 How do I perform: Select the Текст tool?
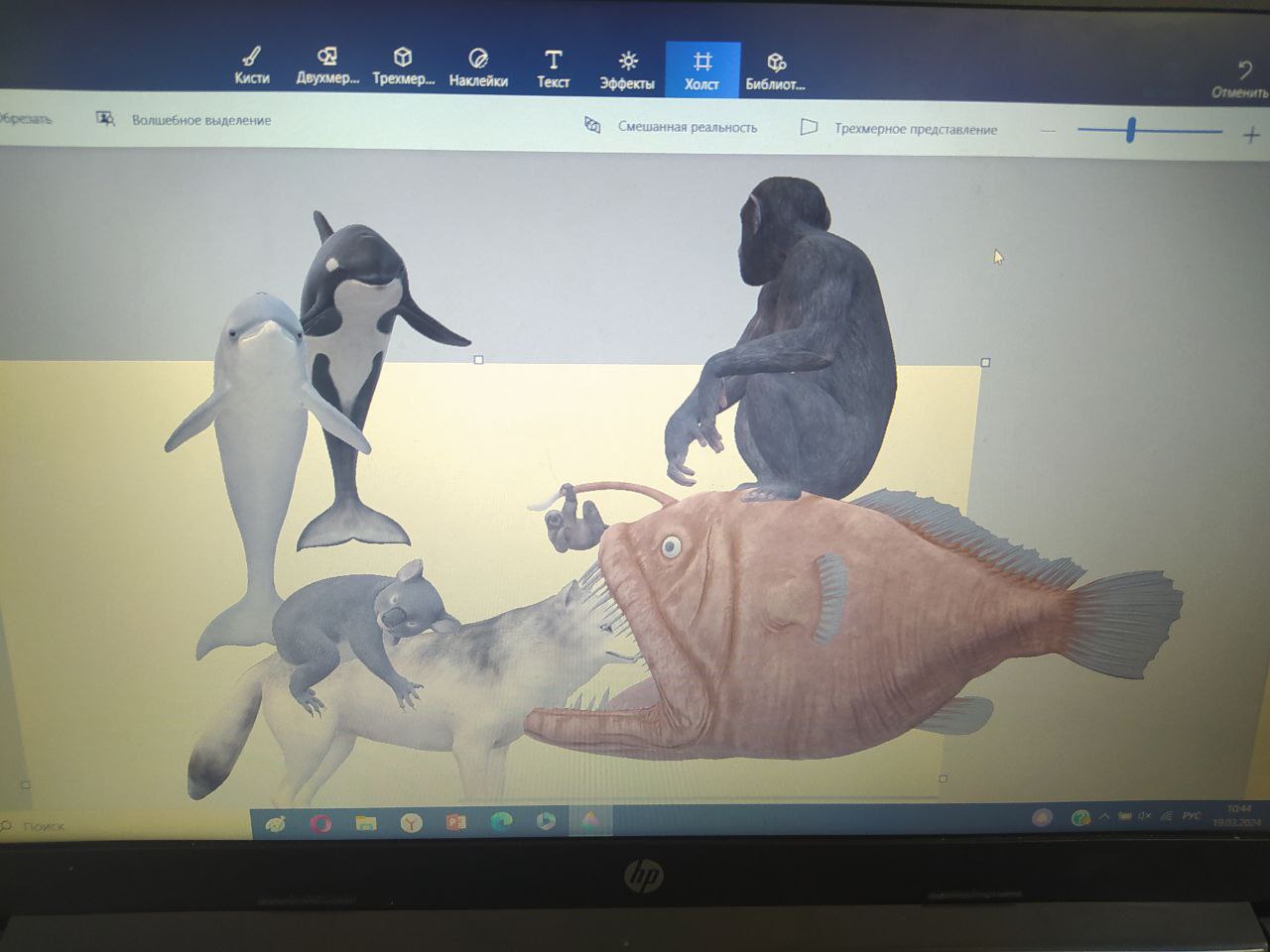pos(554,69)
